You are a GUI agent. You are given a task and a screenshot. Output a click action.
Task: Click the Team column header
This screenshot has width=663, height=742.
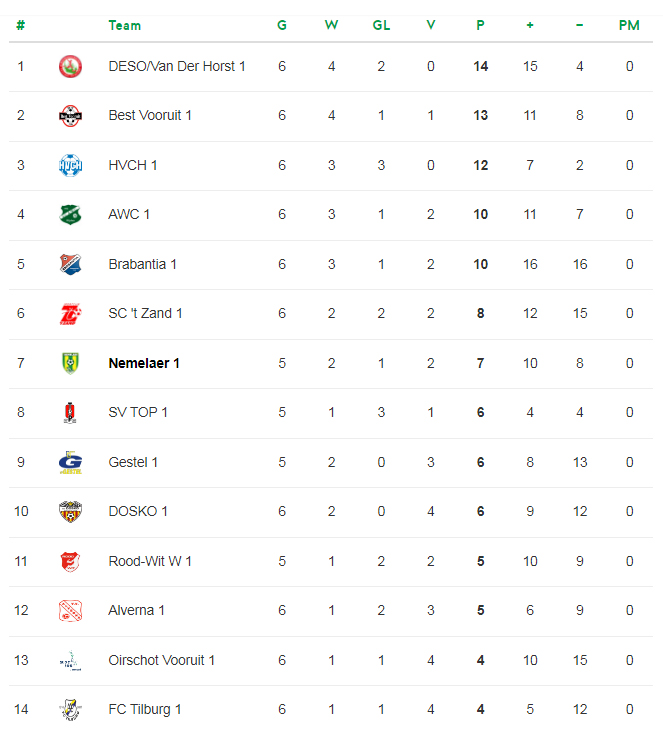tap(125, 26)
